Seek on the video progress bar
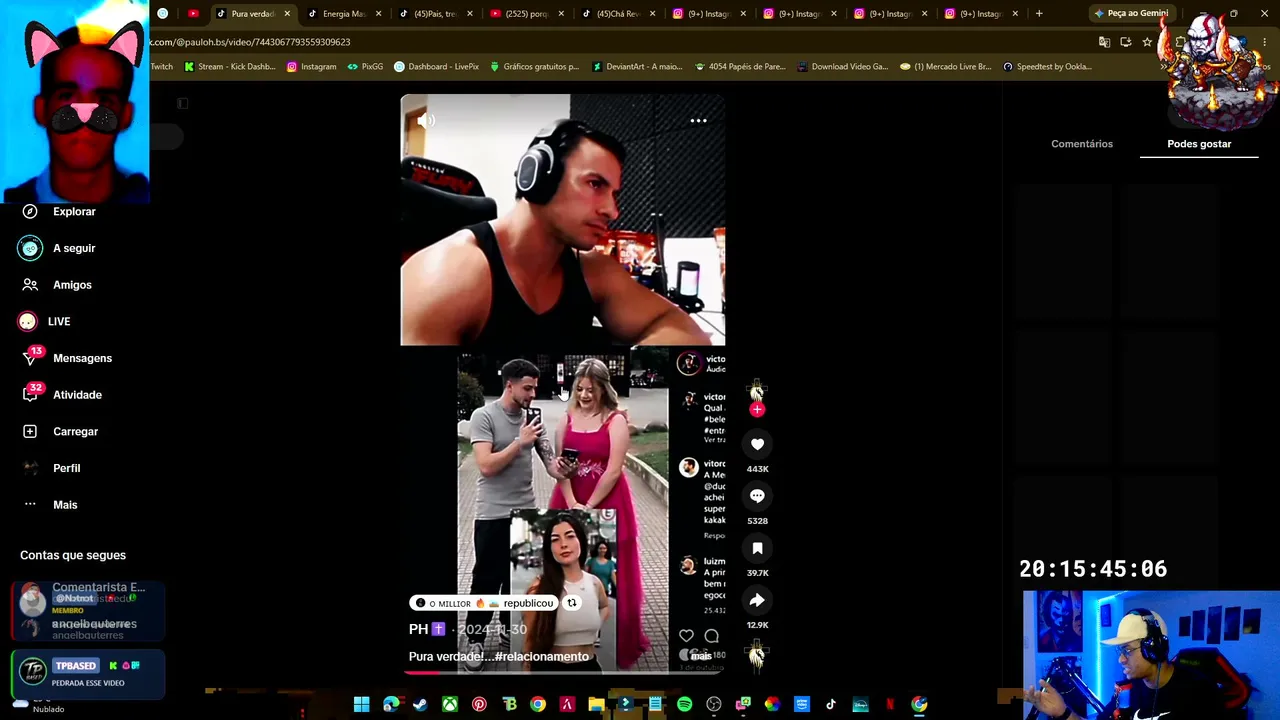The width and height of the screenshot is (1280, 720). [x=563, y=672]
